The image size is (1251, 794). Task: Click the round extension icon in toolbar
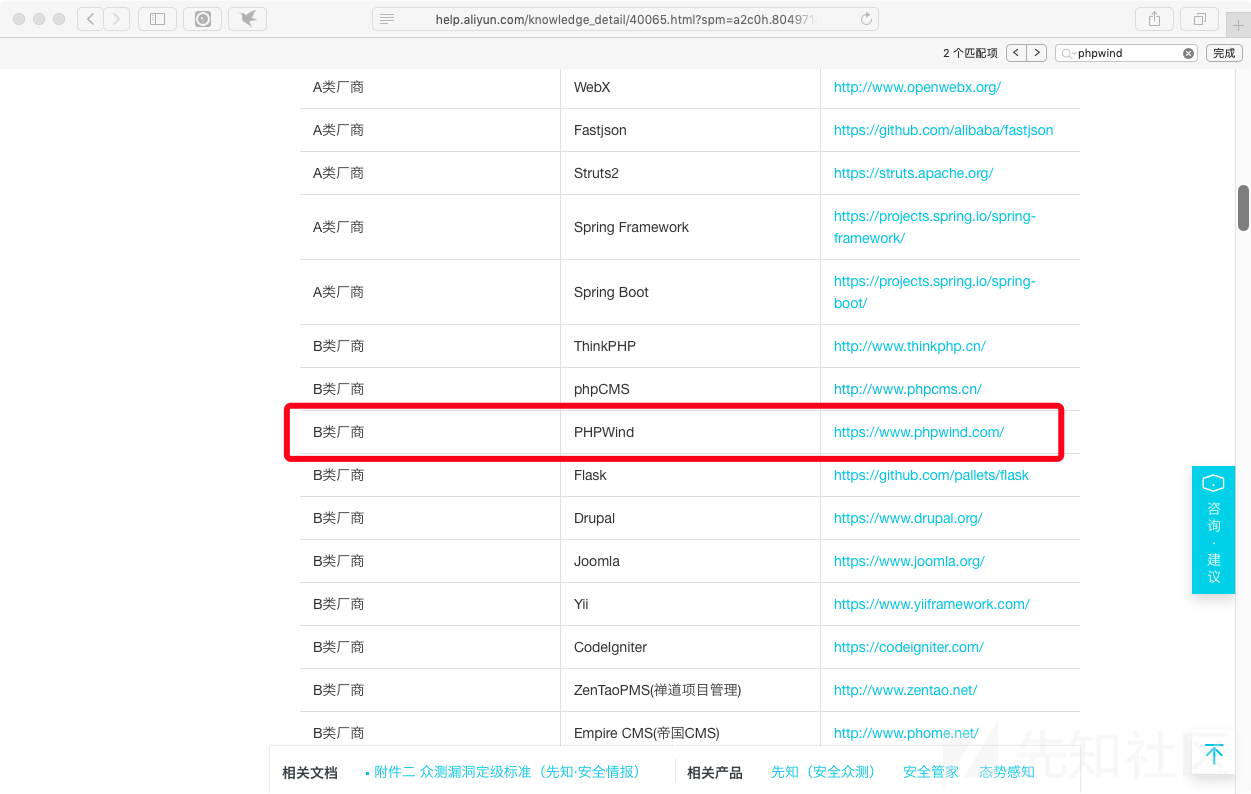pyautogui.click(x=202, y=19)
